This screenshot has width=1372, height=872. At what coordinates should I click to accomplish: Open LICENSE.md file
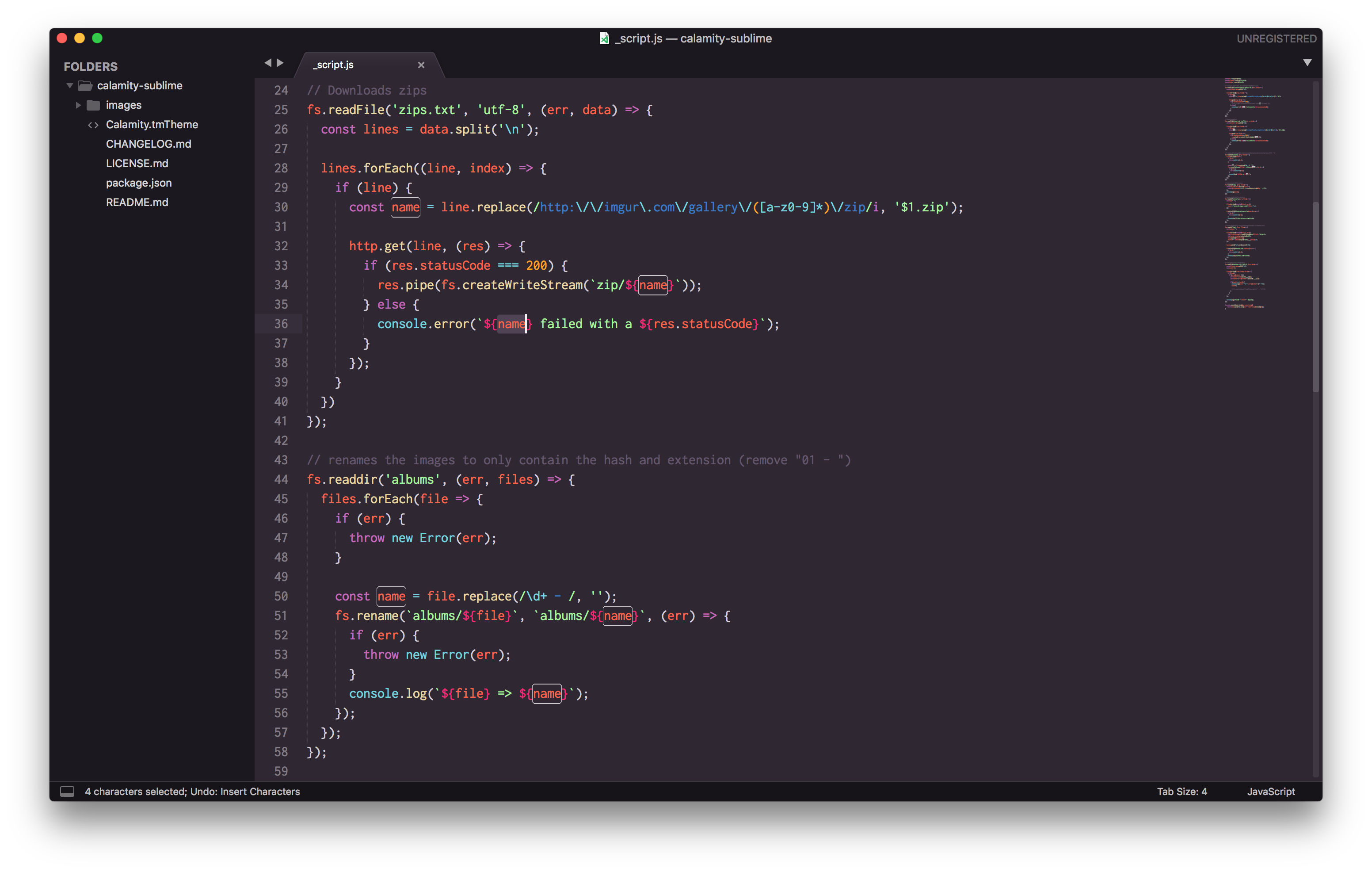(137, 163)
